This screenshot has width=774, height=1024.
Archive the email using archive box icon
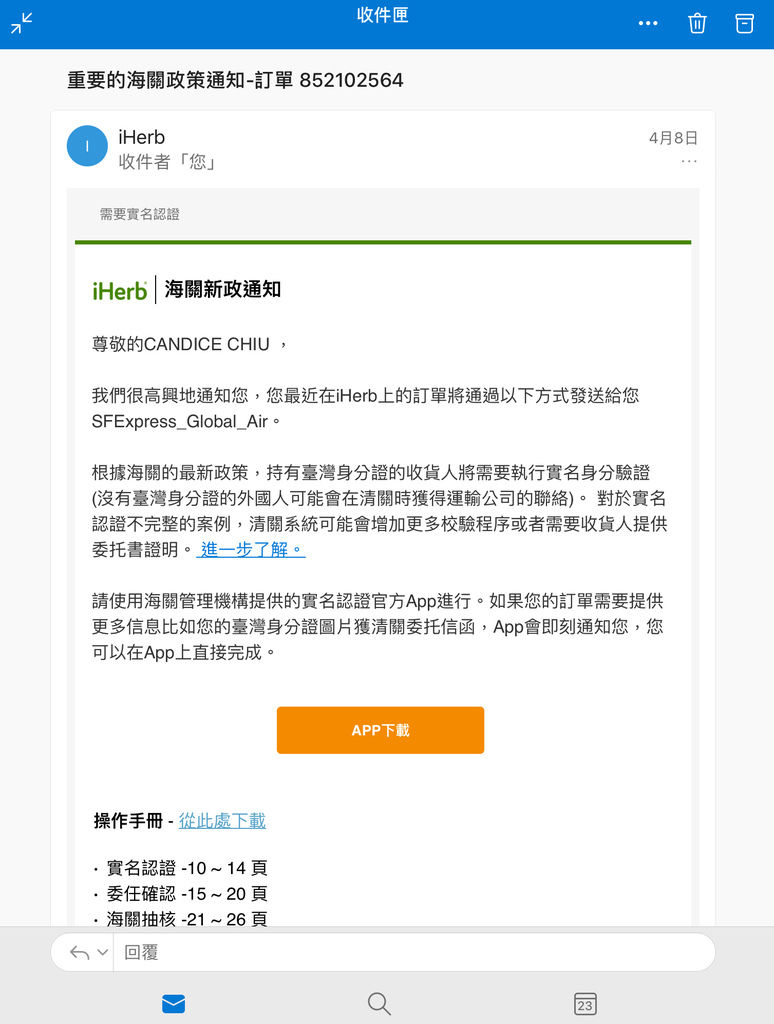(745, 23)
